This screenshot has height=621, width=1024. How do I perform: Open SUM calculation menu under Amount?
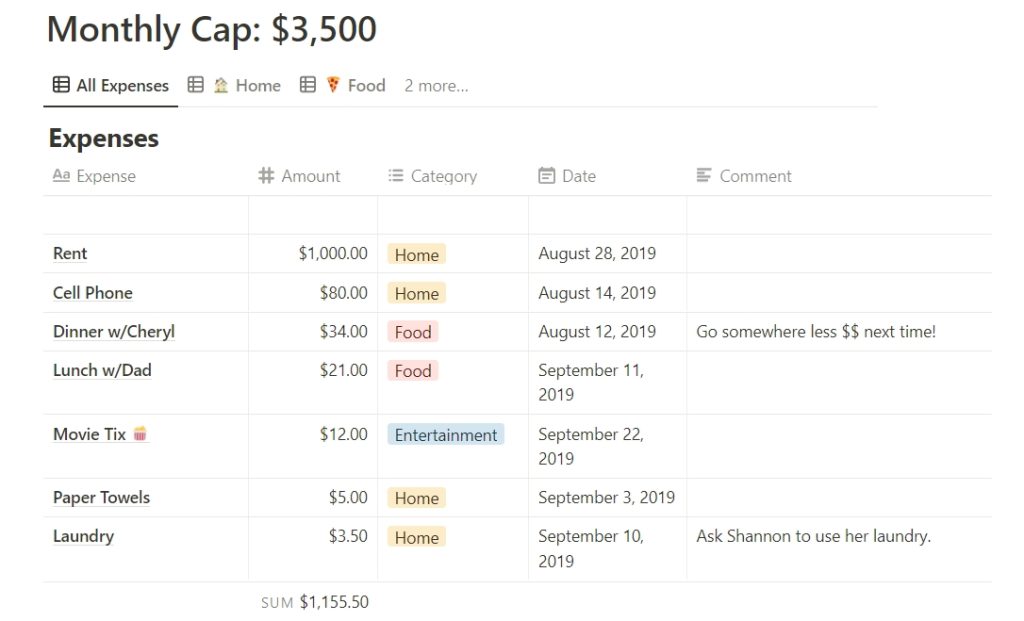pos(315,602)
